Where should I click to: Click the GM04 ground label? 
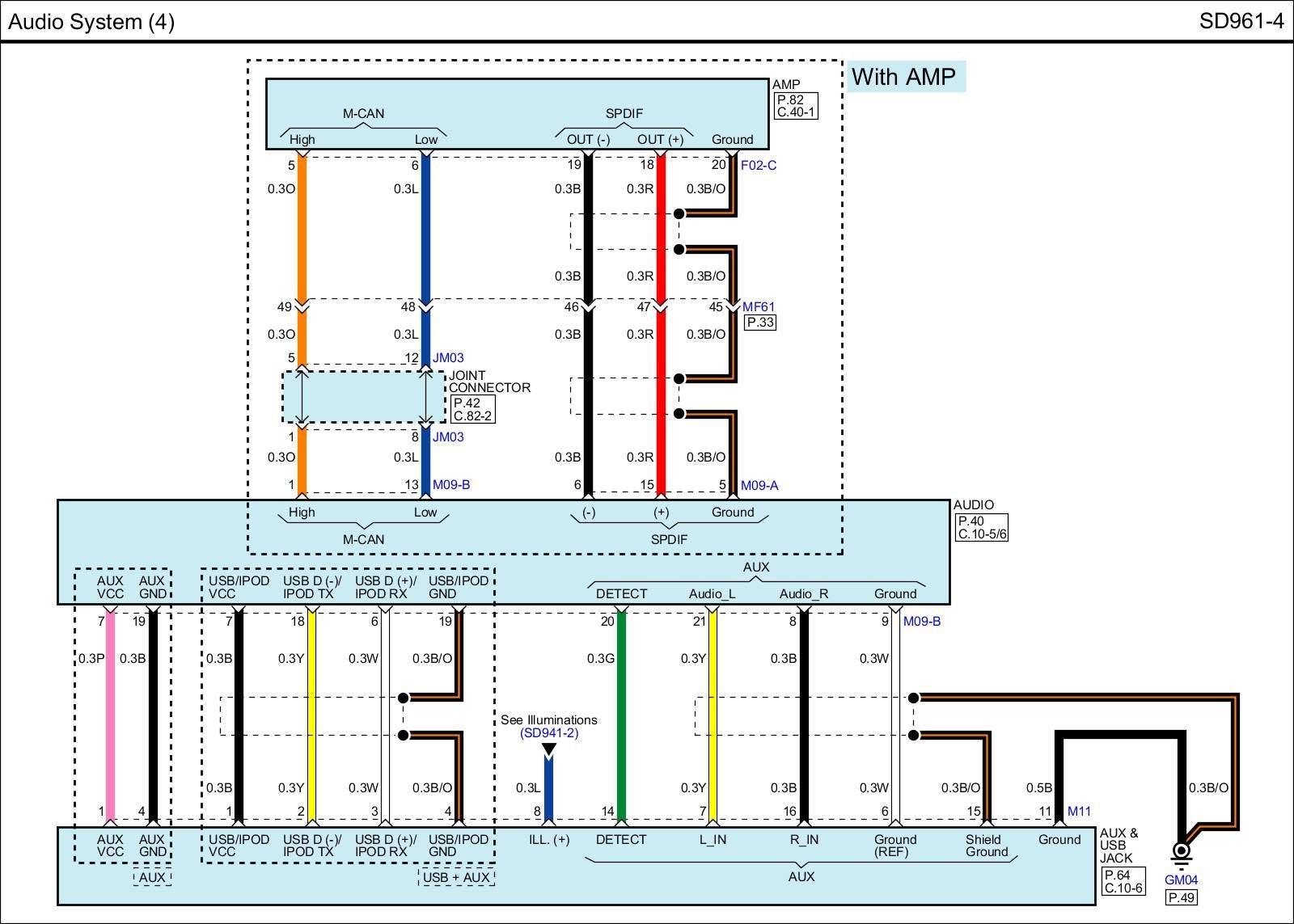tap(1181, 880)
